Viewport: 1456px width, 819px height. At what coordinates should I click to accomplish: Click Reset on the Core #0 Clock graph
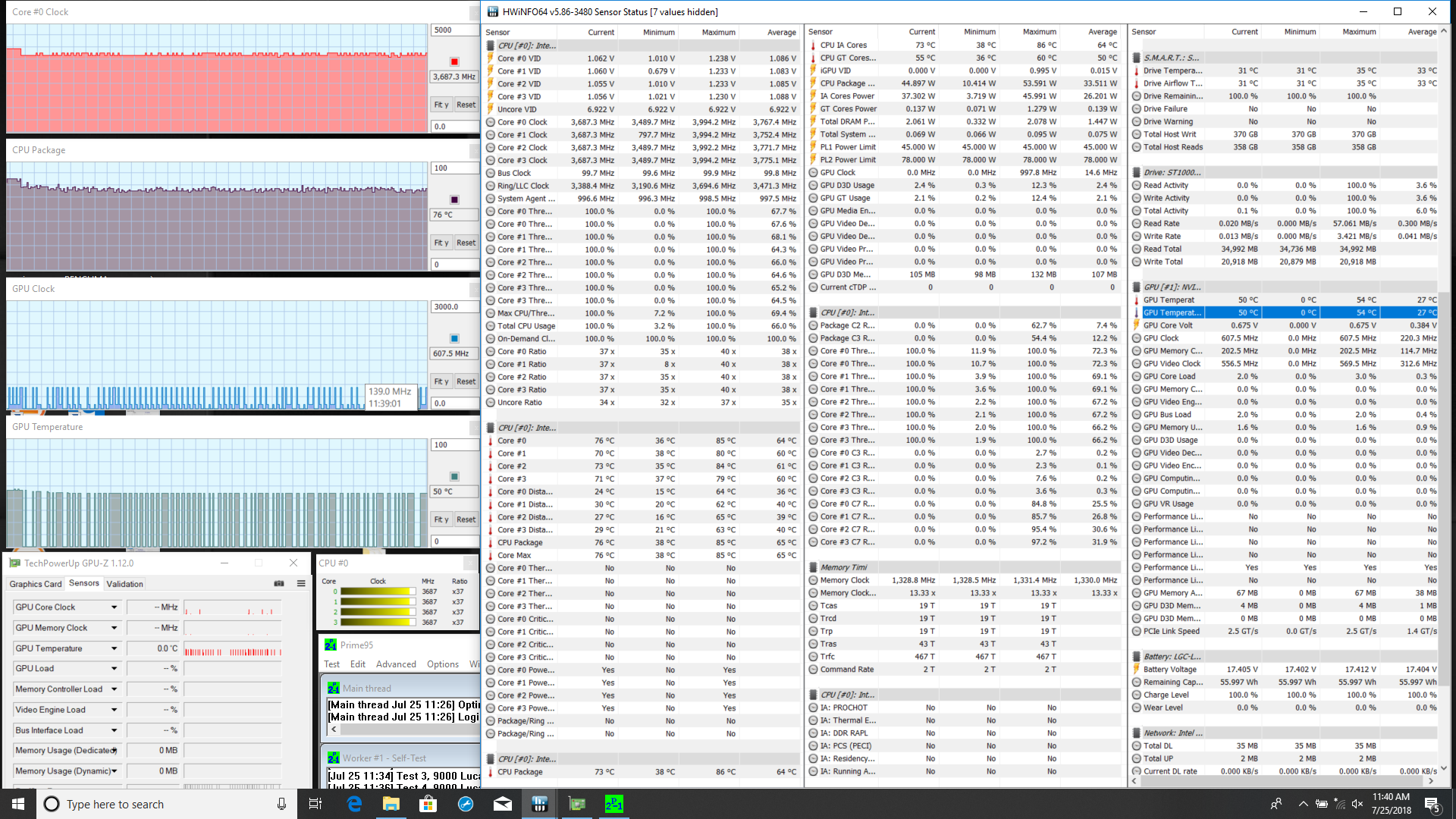pyautogui.click(x=466, y=105)
